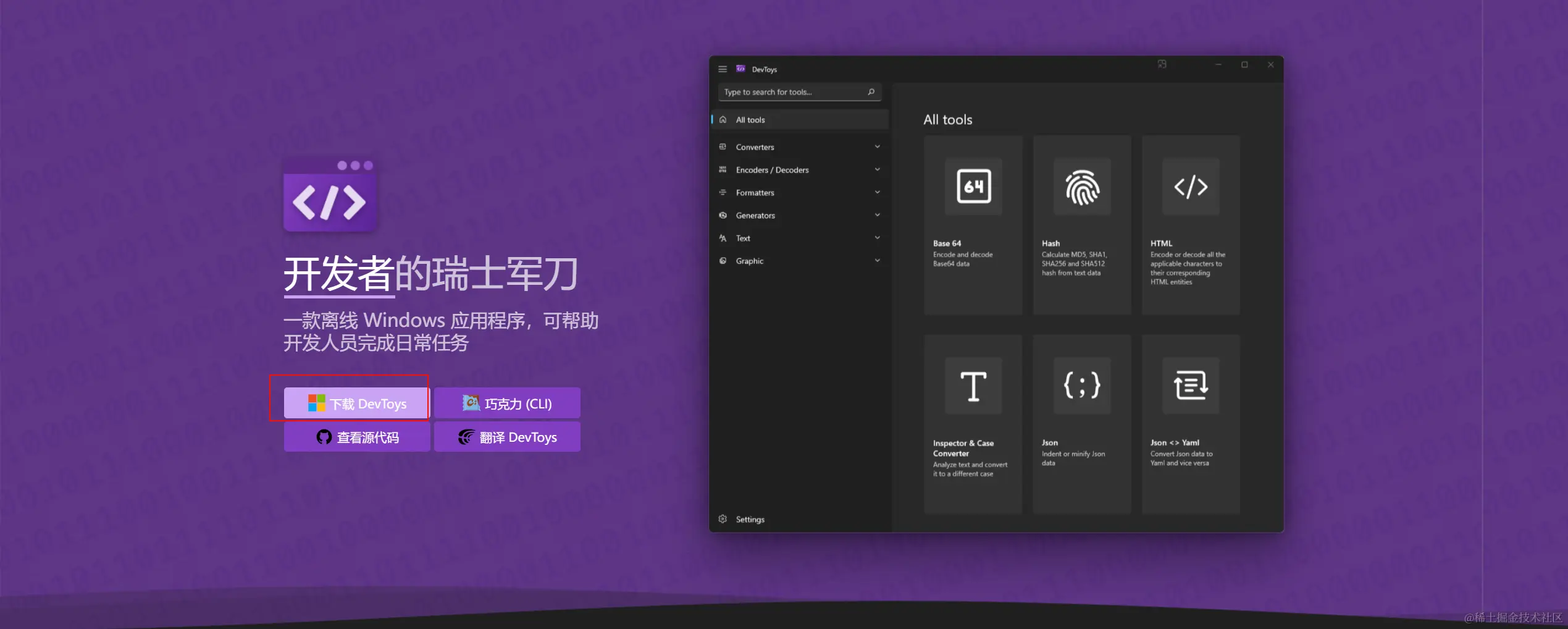
Task: Open Settings label in the sidebar
Action: [x=750, y=520]
